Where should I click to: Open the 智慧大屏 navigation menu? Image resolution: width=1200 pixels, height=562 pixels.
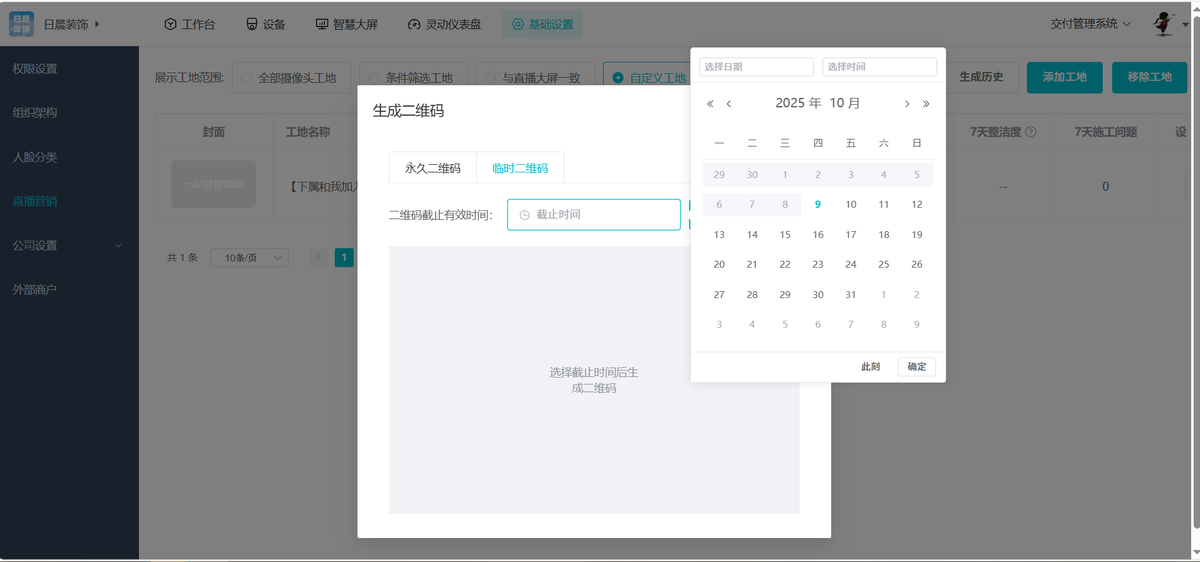346,24
